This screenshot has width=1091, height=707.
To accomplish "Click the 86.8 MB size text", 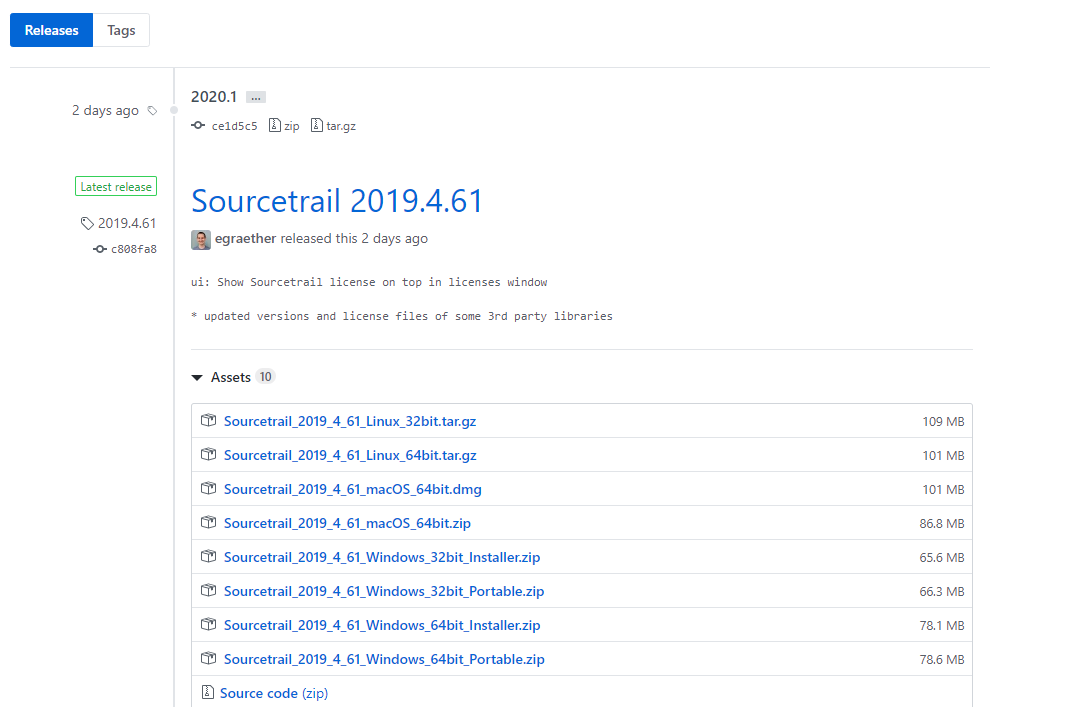I will [942, 524].
